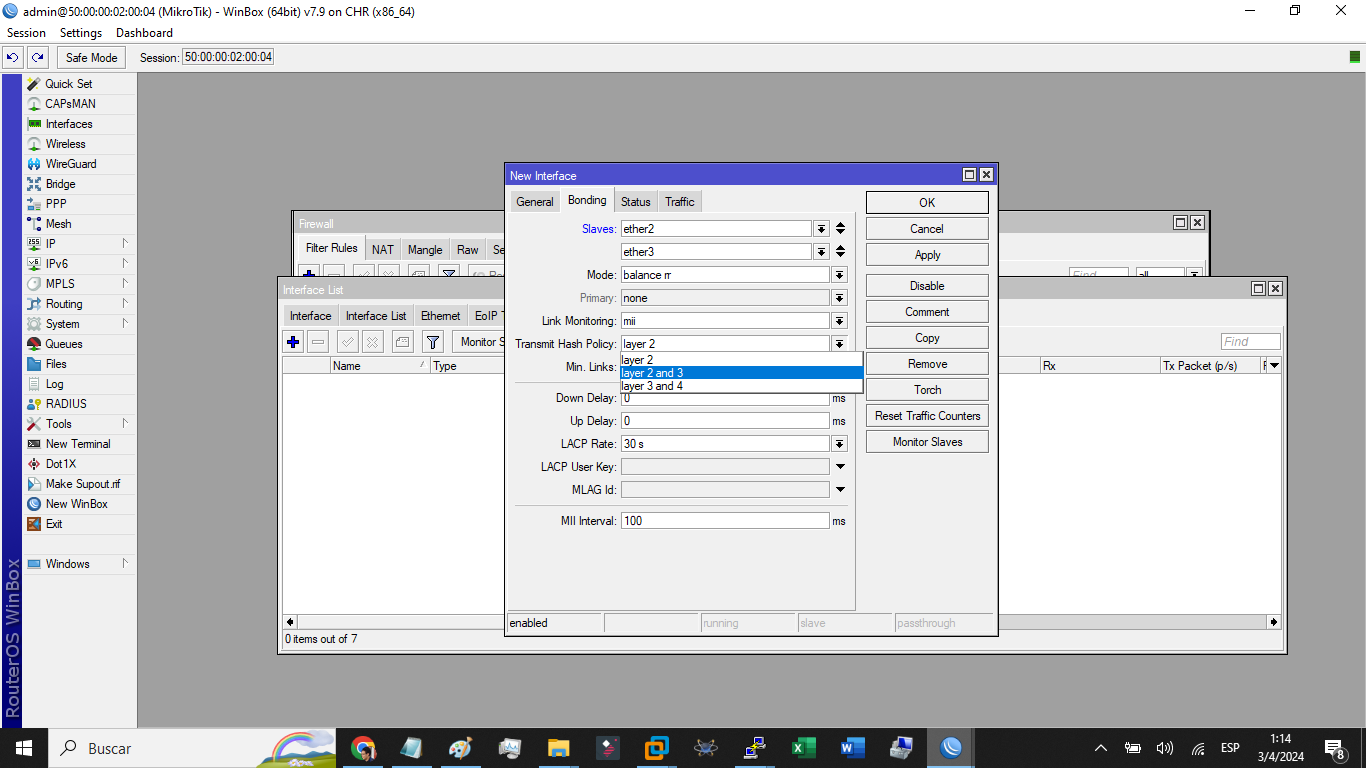Open Quick Set in sidebar
Image resolution: width=1366 pixels, height=768 pixels.
[68, 84]
